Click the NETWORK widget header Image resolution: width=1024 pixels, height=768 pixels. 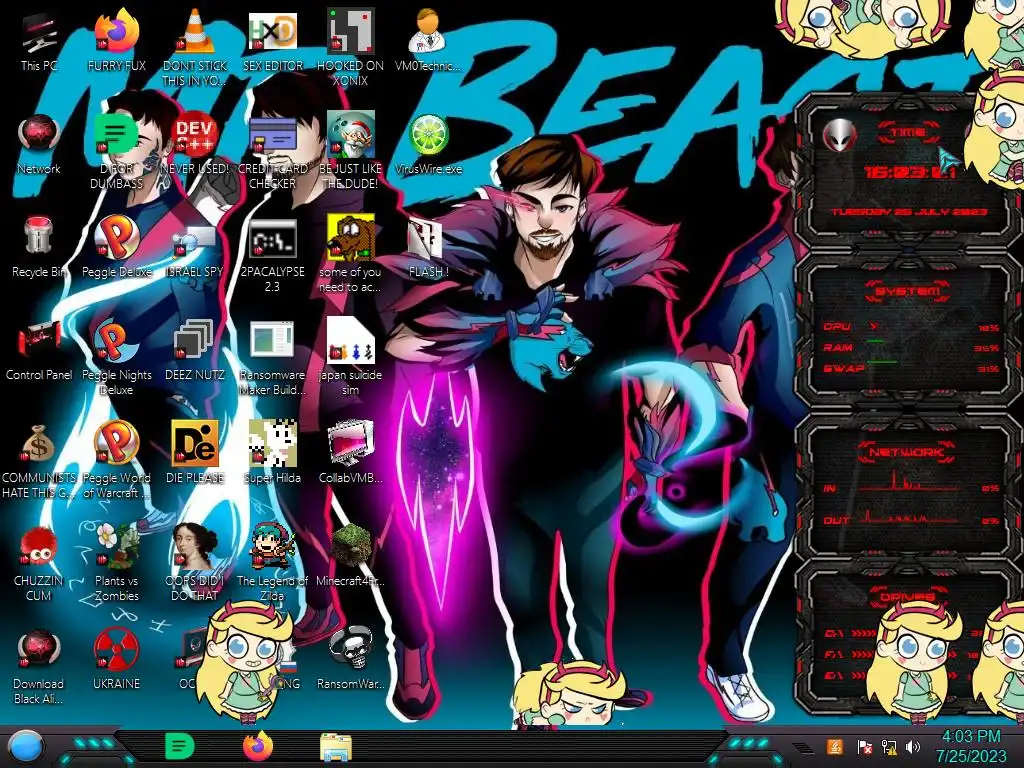pyautogui.click(x=906, y=452)
